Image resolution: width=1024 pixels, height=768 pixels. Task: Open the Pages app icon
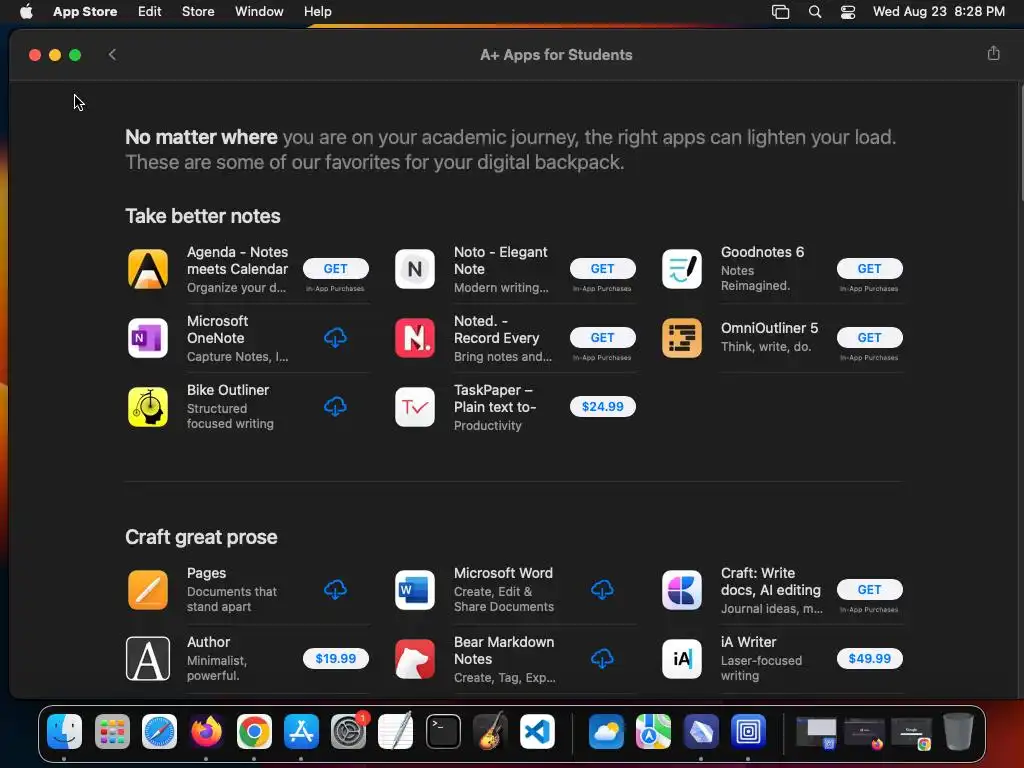[148, 590]
